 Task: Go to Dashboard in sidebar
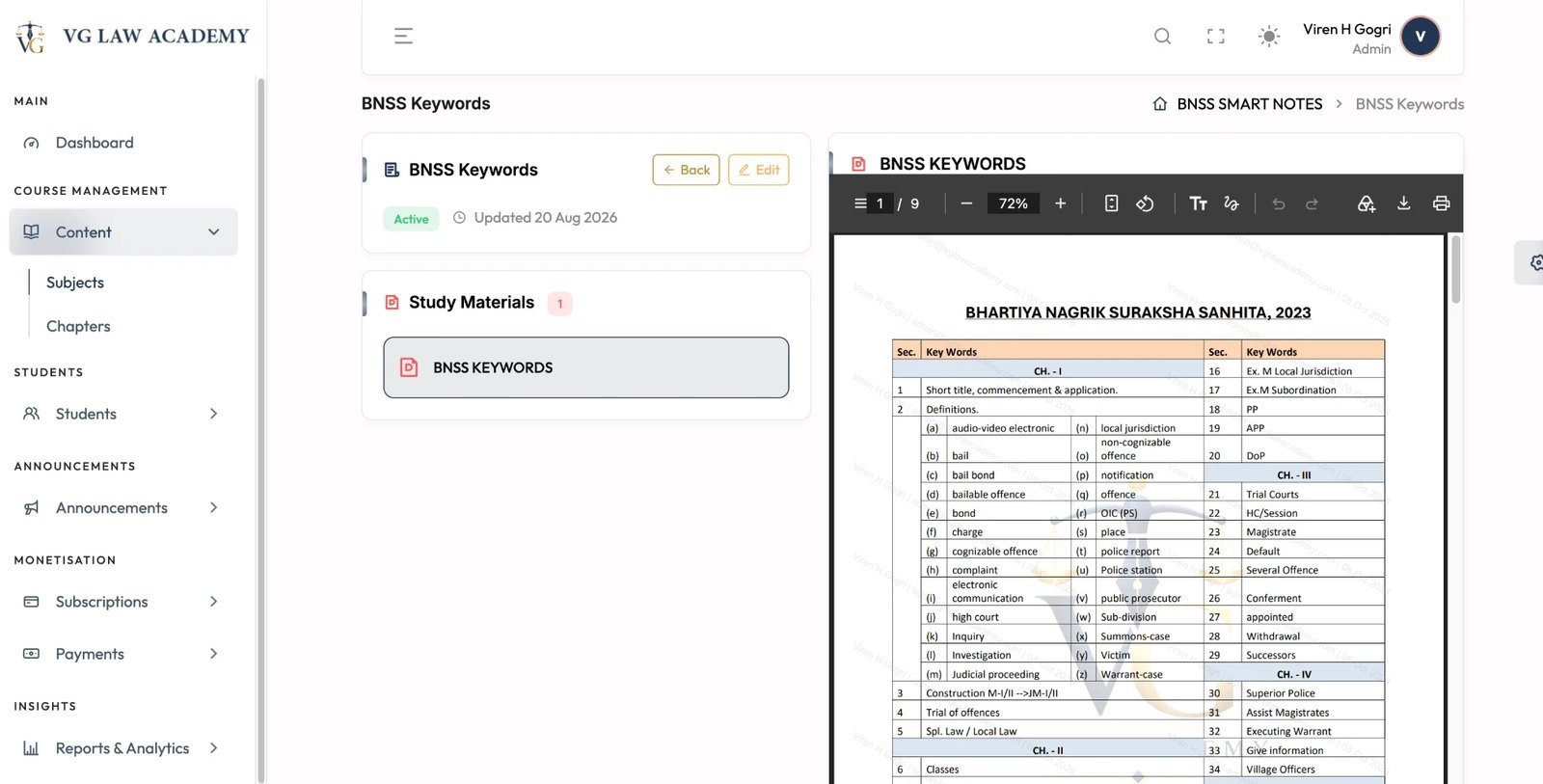(x=95, y=143)
